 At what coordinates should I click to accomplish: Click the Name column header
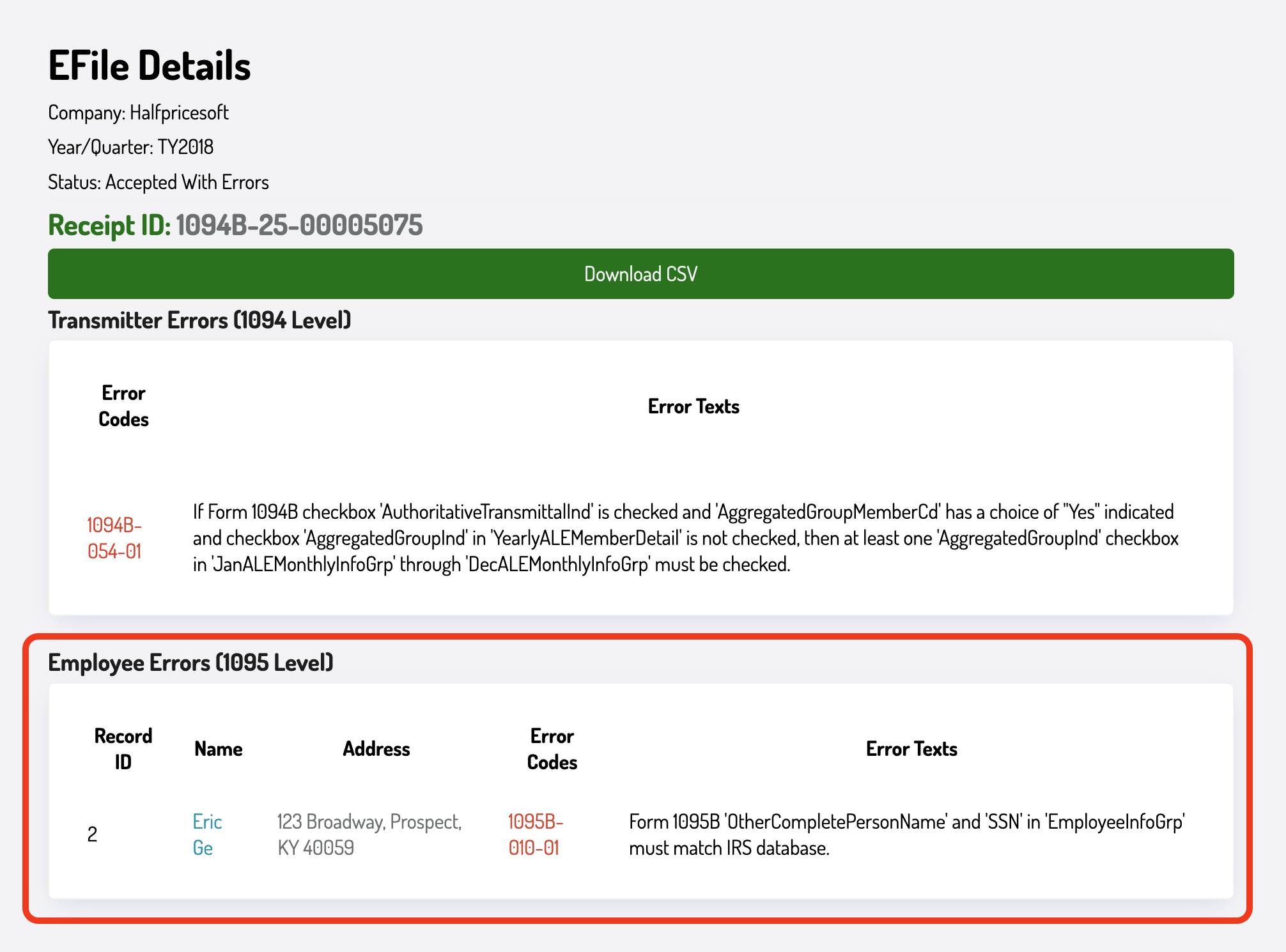click(x=217, y=748)
